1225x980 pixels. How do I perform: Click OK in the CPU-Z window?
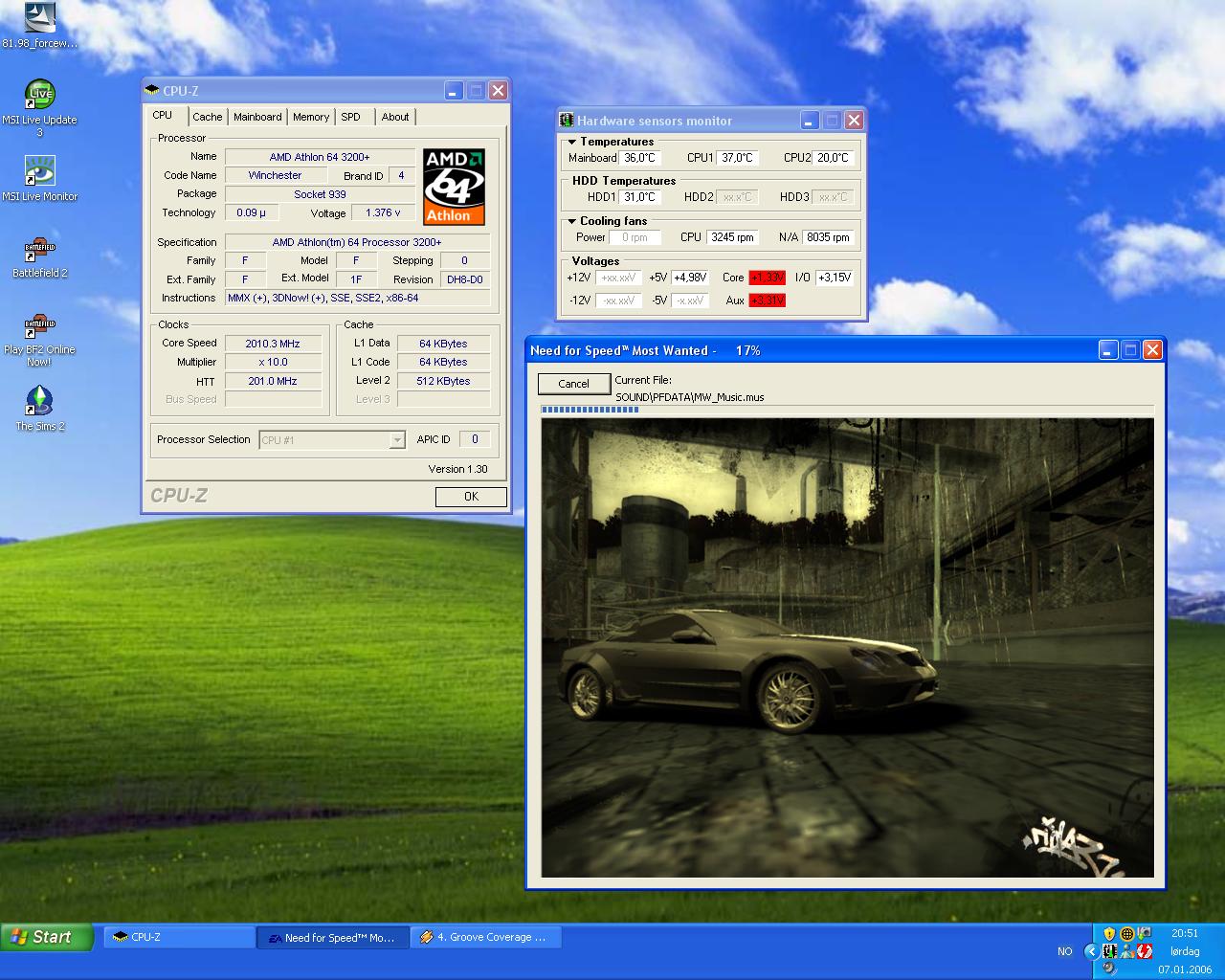point(471,497)
